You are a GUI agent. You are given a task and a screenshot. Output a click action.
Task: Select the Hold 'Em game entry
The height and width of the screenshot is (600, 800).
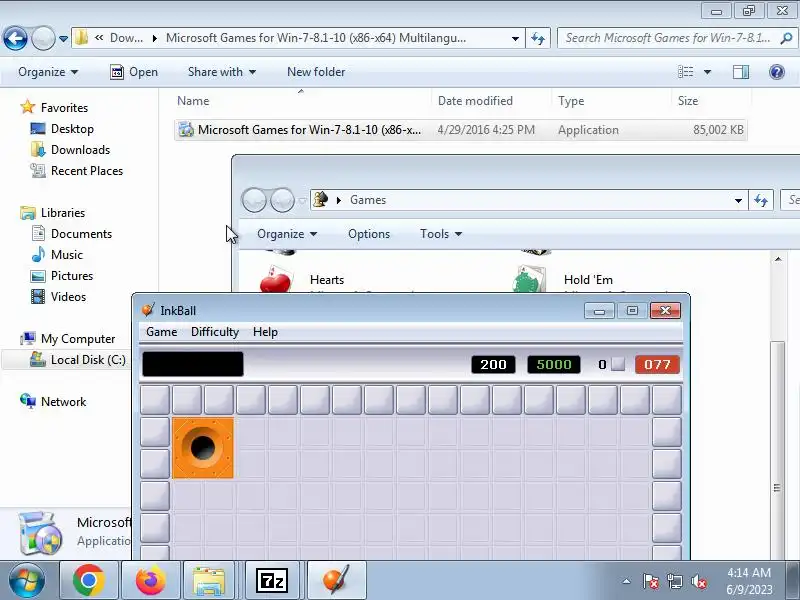(x=588, y=280)
